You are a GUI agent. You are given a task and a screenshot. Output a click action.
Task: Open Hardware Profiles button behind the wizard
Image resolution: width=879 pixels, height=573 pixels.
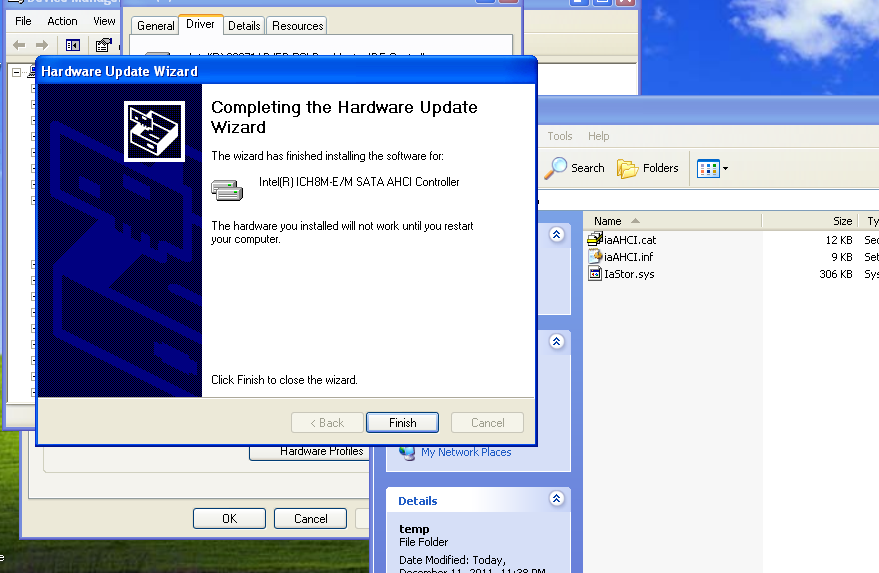click(309, 453)
